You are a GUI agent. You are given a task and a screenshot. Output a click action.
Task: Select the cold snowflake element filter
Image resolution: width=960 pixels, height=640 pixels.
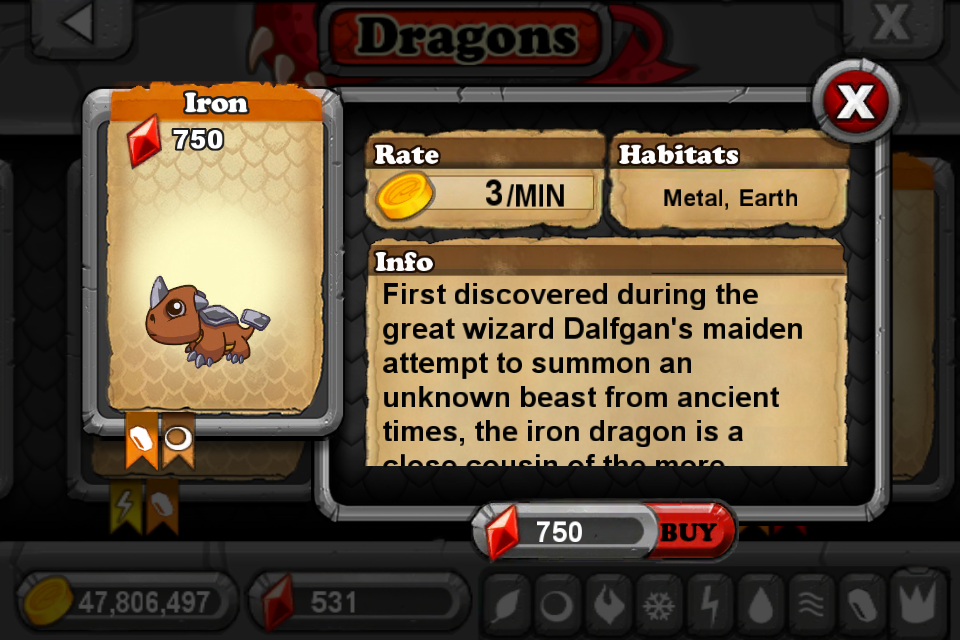(658, 605)
